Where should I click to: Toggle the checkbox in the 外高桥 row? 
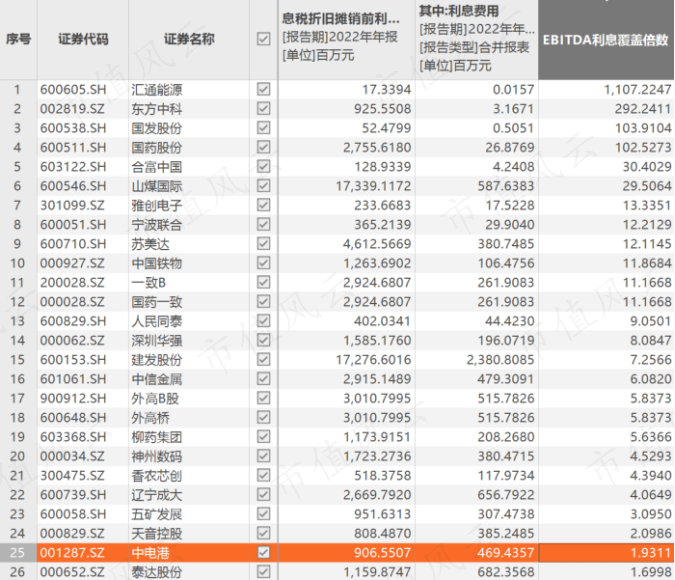[263, 417]
